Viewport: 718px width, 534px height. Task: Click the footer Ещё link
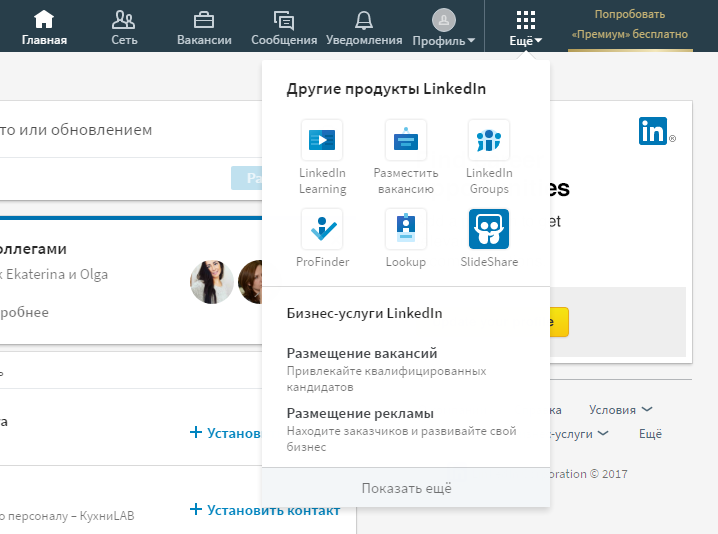tap(650, 434)
